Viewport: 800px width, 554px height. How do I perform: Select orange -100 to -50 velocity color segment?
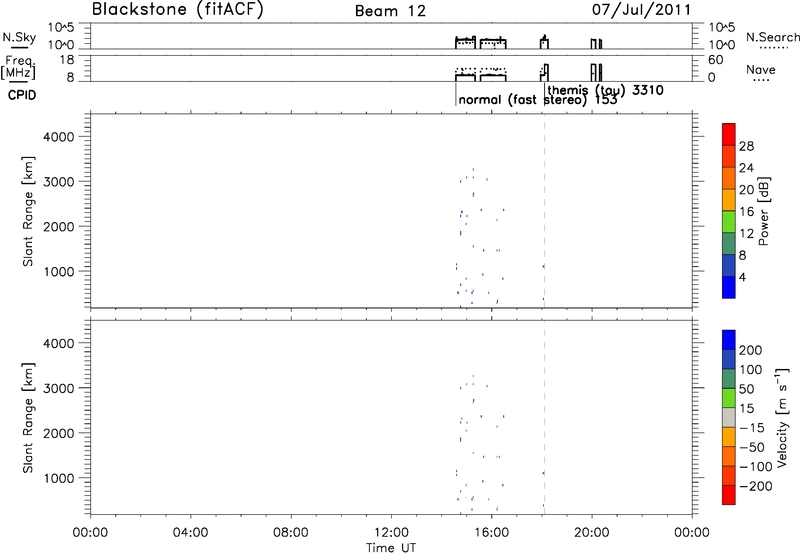click(x=729, y=456)
